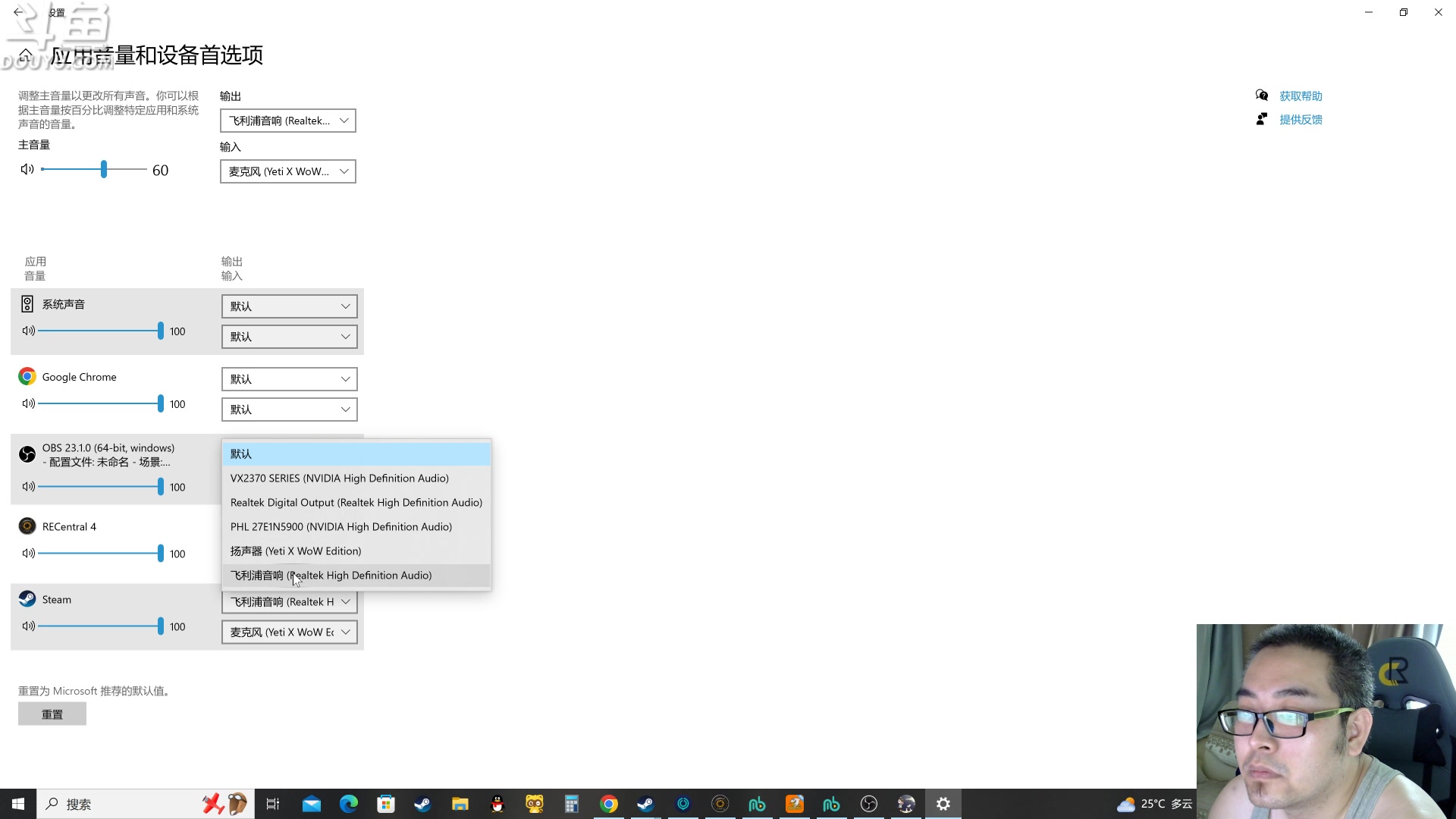Launch Microsoft Edge from the taskbar
Screen dimensions: 1456x819
coord(349,804)
